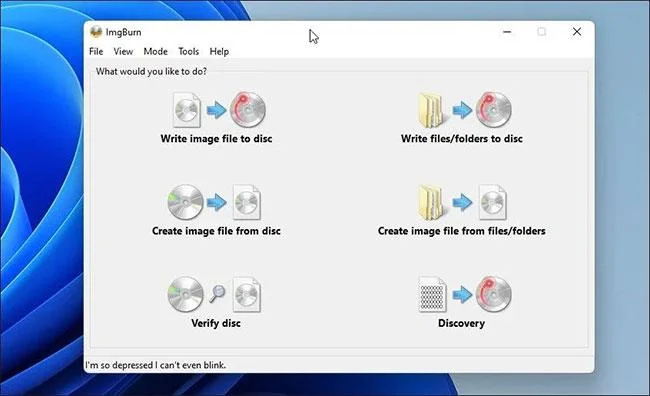The height and width of the screenshot is (396, 650).
Task: Open the Tools menu
Action: coord(189,51)
